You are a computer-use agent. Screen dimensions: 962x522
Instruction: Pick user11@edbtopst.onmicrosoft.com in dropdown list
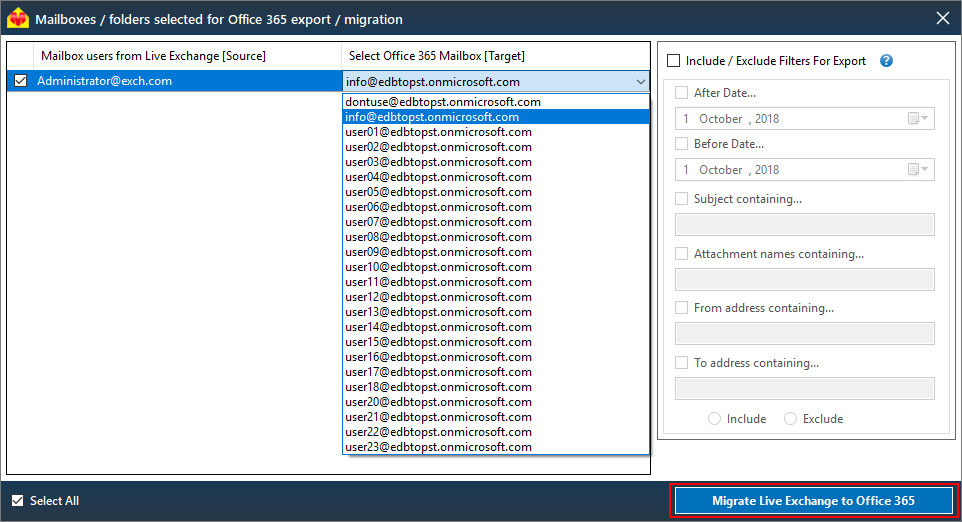click(496, 282)
